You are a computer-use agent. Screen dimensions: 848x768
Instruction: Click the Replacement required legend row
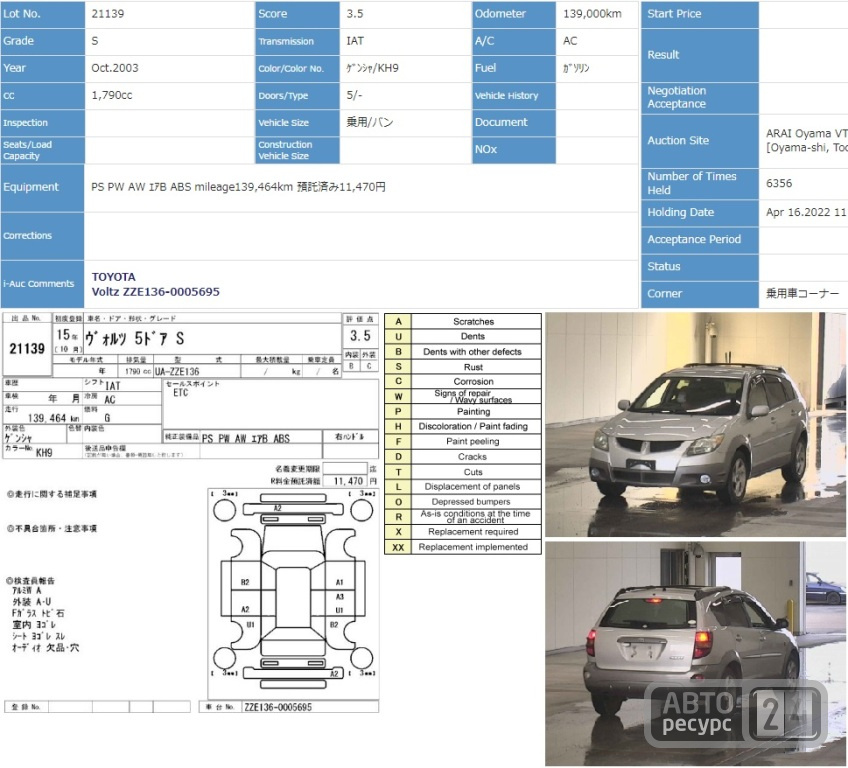463,532
